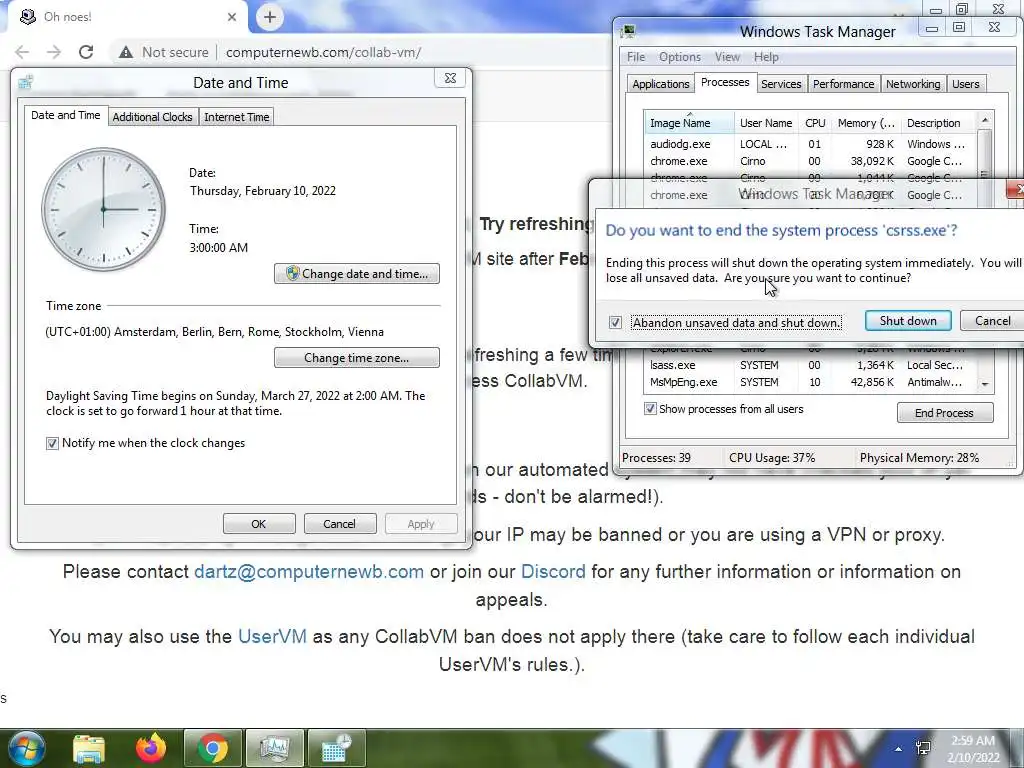
Task: Sort processes by Image Name column
Action: point(689,123)
